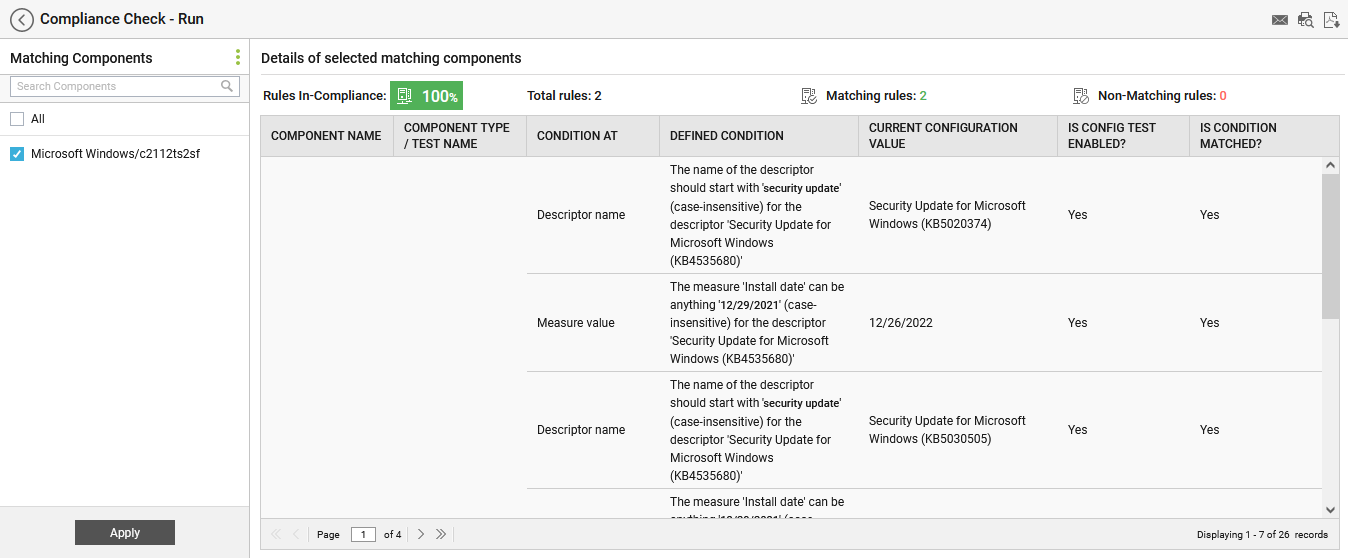Click the table scrollbar up arrow
The width and height of the screenshot is (1348, 558).
(1330, 165)
